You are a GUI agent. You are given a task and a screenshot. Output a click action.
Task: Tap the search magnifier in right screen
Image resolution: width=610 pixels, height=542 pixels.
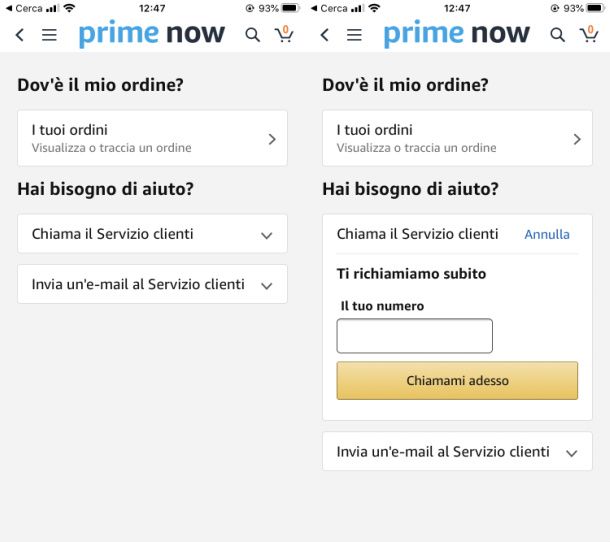pyautogui.click(x=558, y=35)
